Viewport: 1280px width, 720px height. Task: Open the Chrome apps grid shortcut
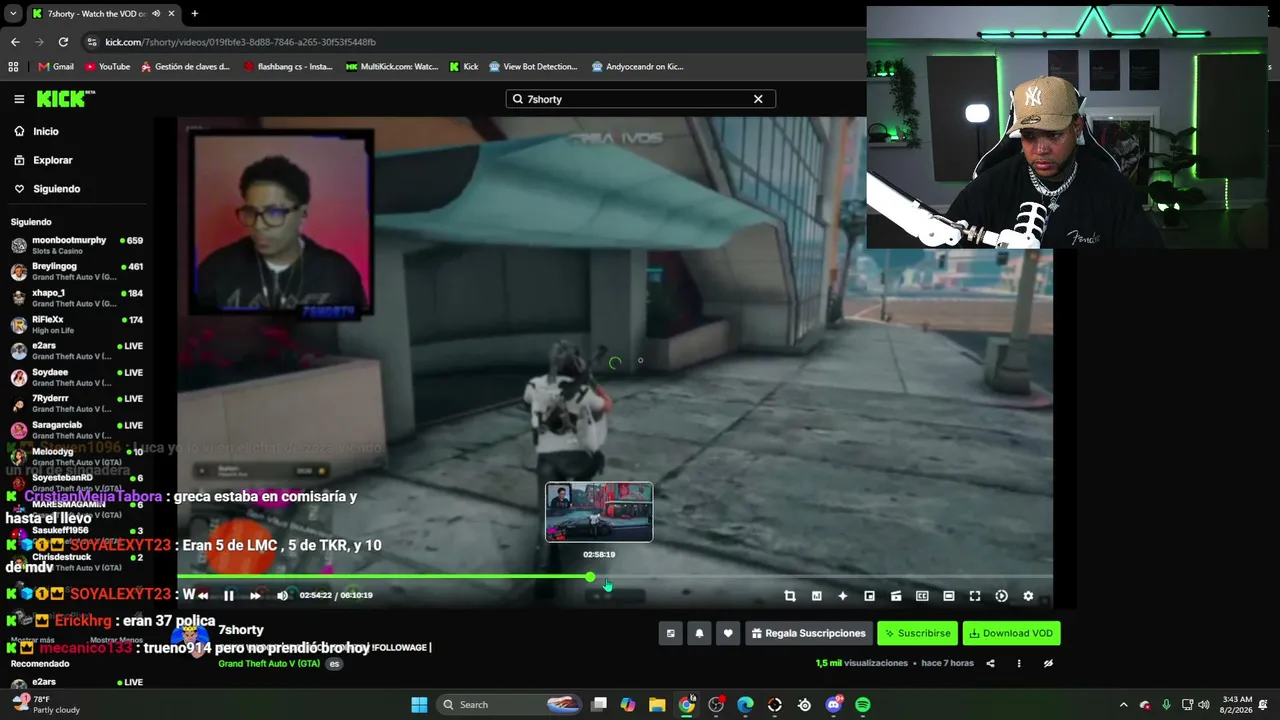point(13,67)
